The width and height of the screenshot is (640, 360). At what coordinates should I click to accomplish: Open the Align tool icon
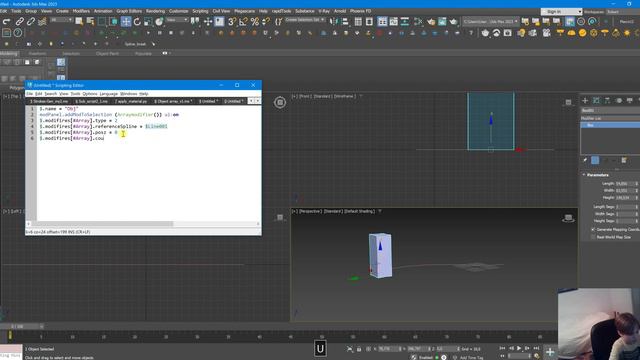[x=345, y=21]
